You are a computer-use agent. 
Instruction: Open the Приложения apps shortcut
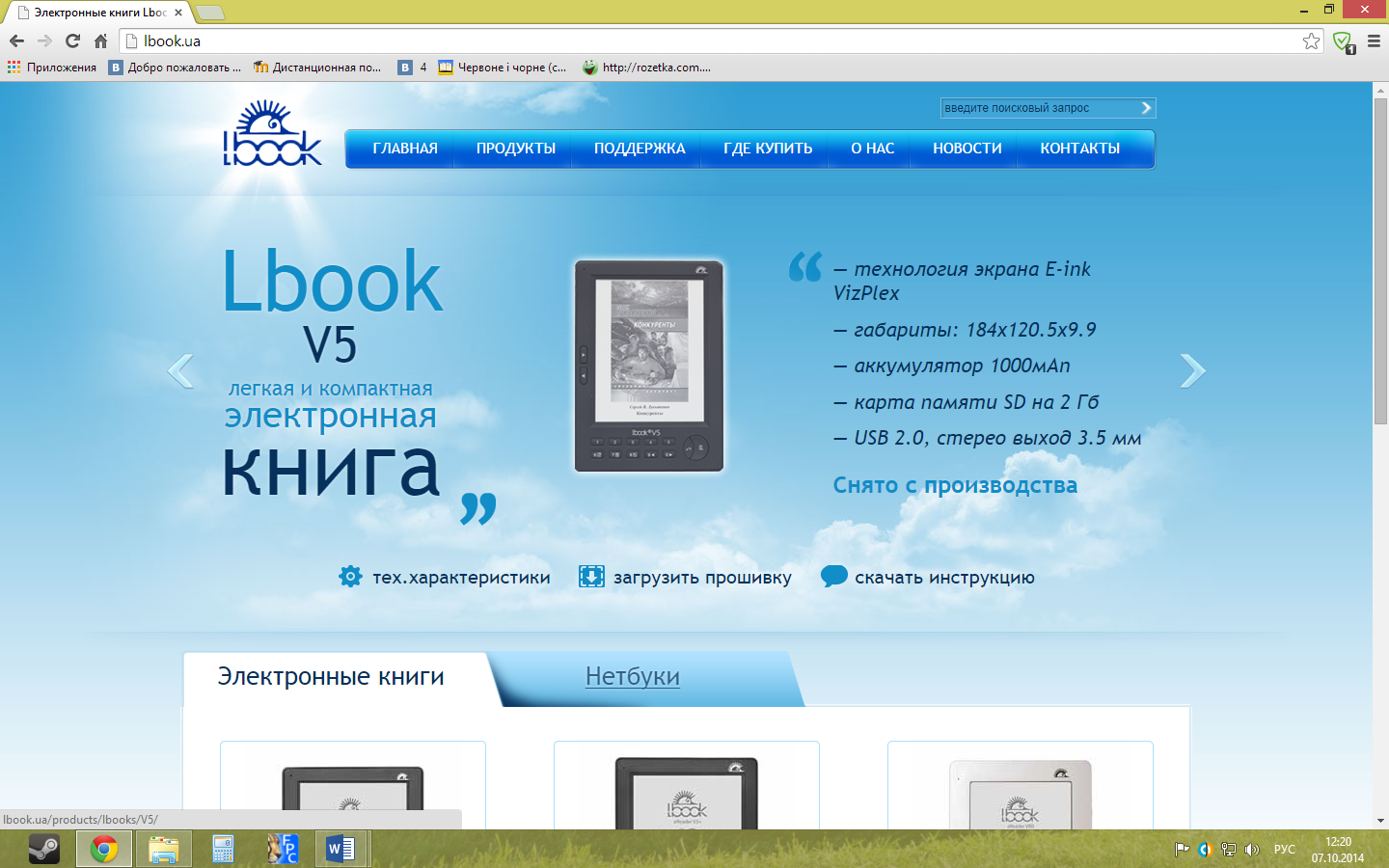pos(52,68)
